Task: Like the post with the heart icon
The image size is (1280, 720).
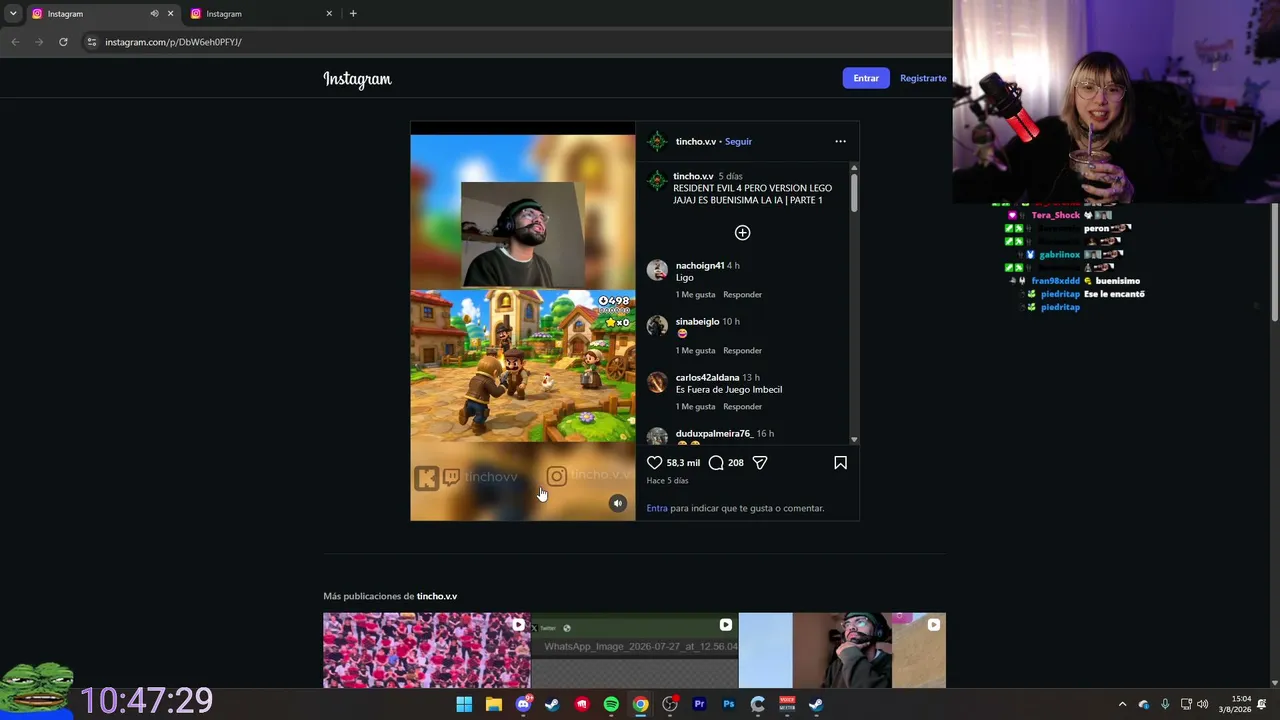Action: point(655,463)
